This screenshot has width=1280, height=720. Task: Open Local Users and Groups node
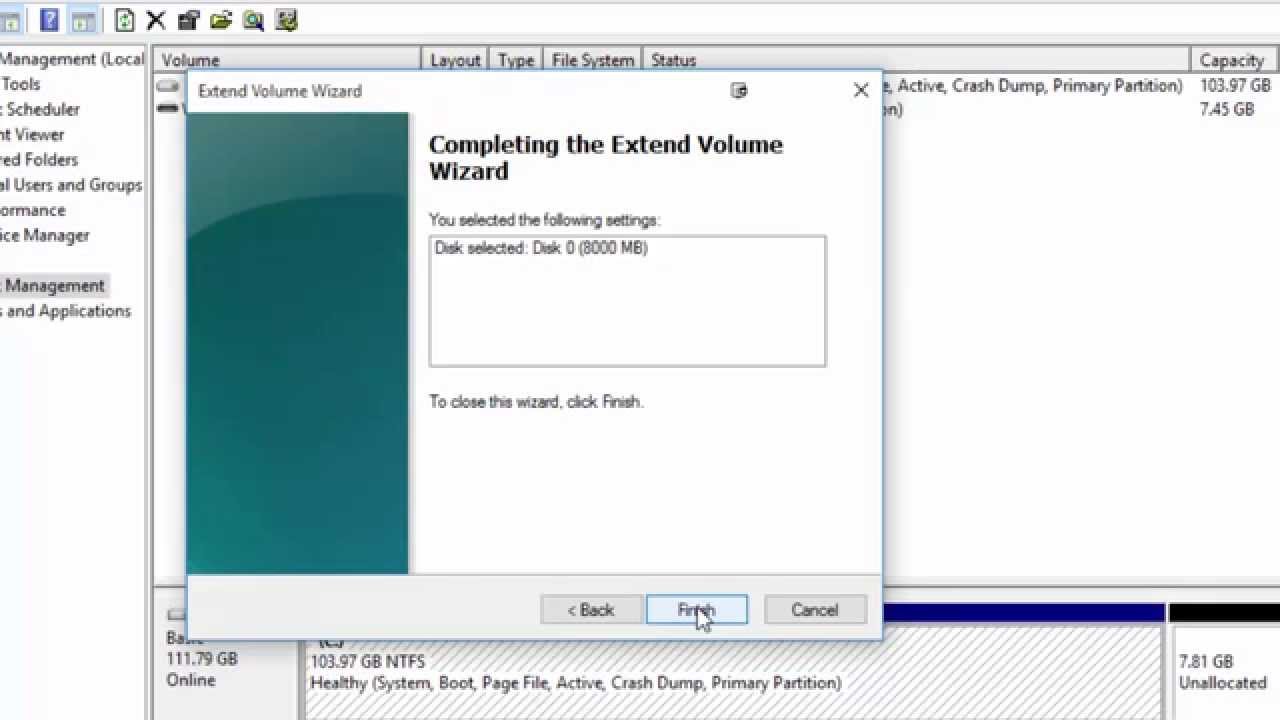pyautogui.click(x=71, y=185)
